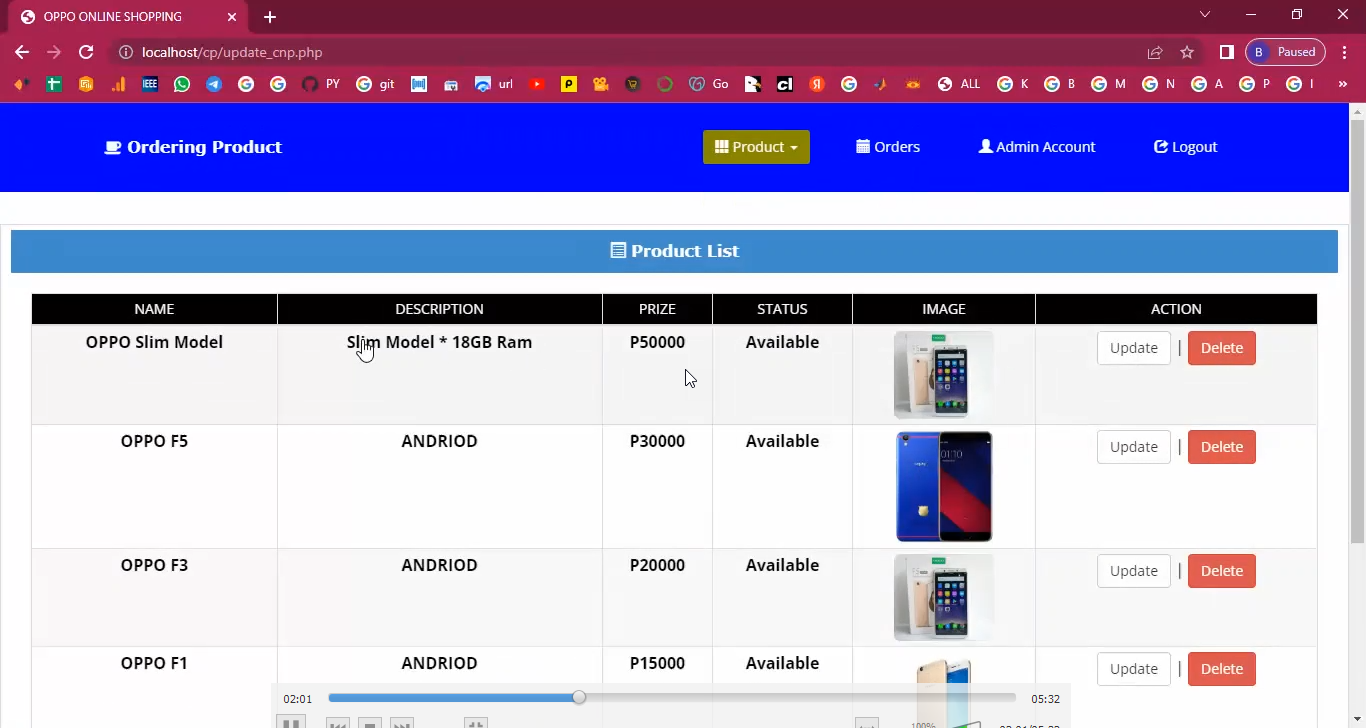Go to the Orders page

pos(888,147)
